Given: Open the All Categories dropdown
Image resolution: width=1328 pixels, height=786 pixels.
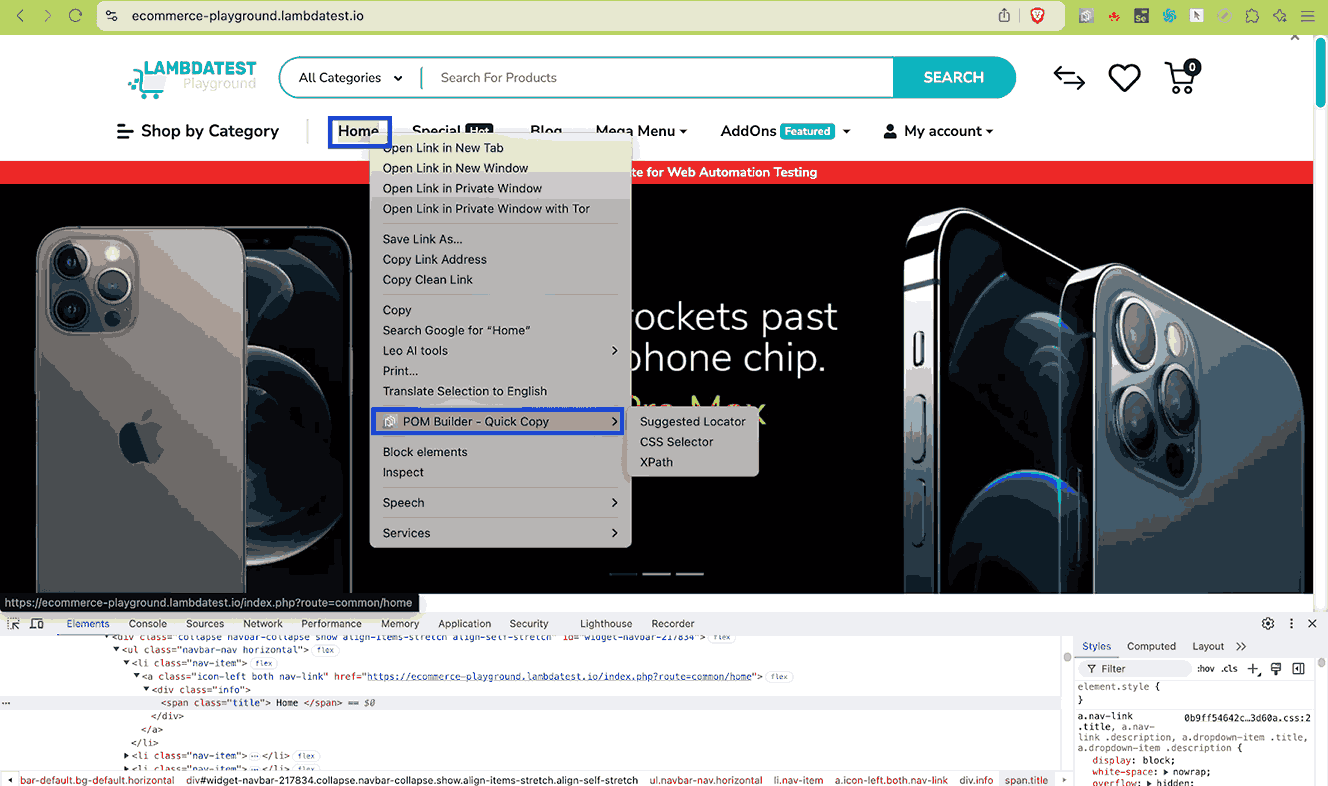Looking at the screenshot, I should pos(347,77).
